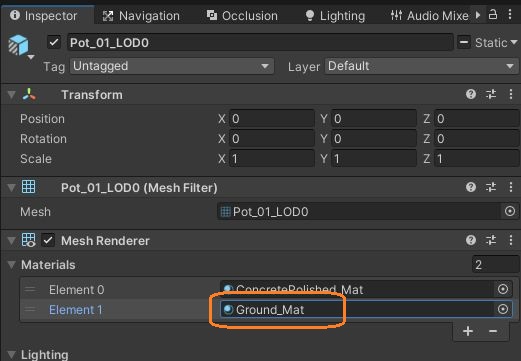The height and width of the screenshot is (361, 521).
Task: Click the Element 0 drag handle
Action: tap(30, 289)
